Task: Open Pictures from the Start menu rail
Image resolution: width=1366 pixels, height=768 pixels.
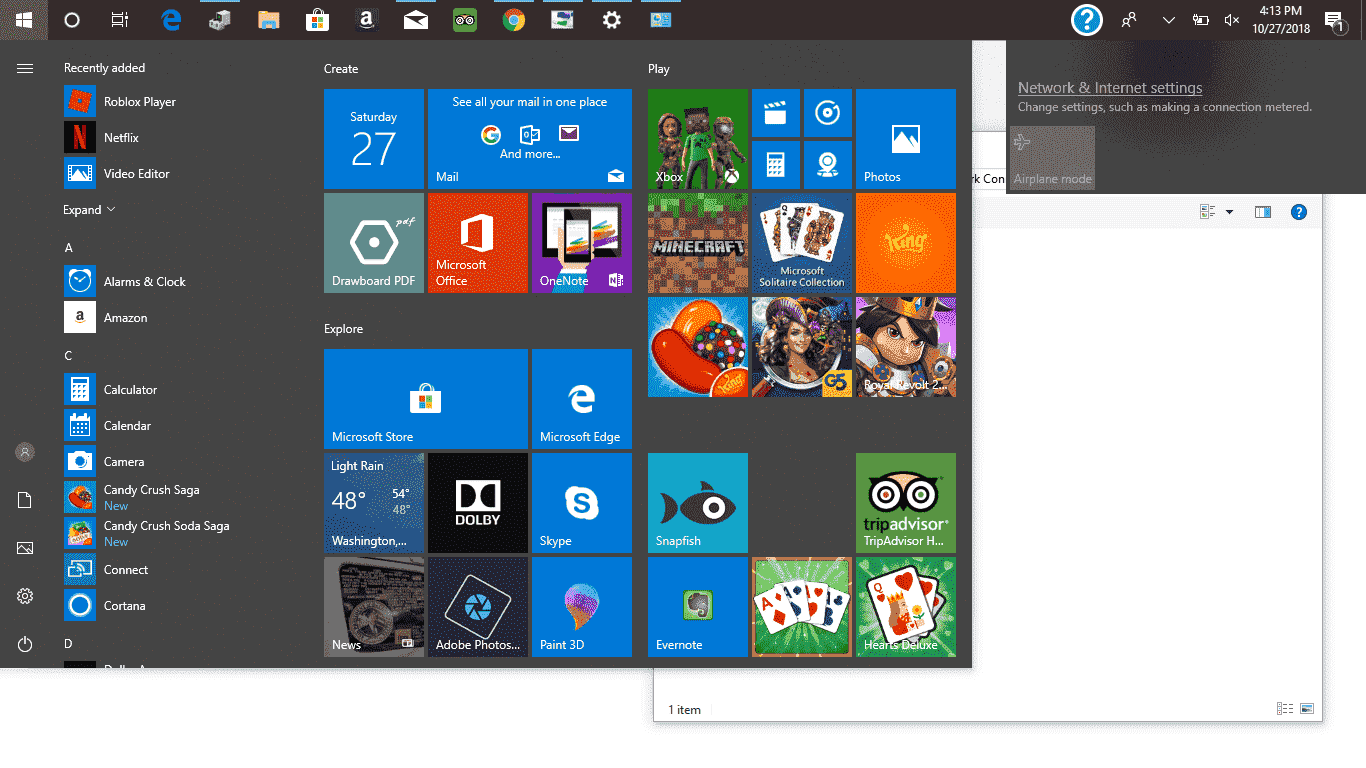Action: pyautogui.click(x=25, y=548)
